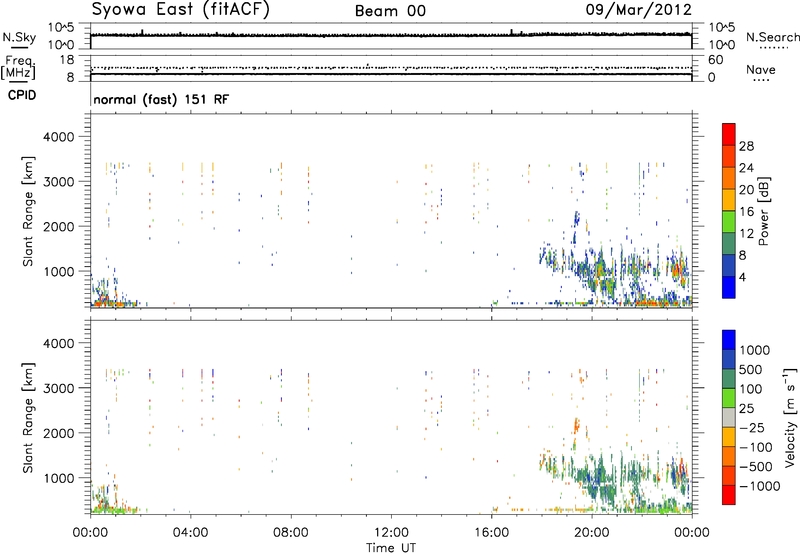Click 'Slant Range [km]' label of power panel
The height and width of the screenshot is (554, 800).
[28, 211]
